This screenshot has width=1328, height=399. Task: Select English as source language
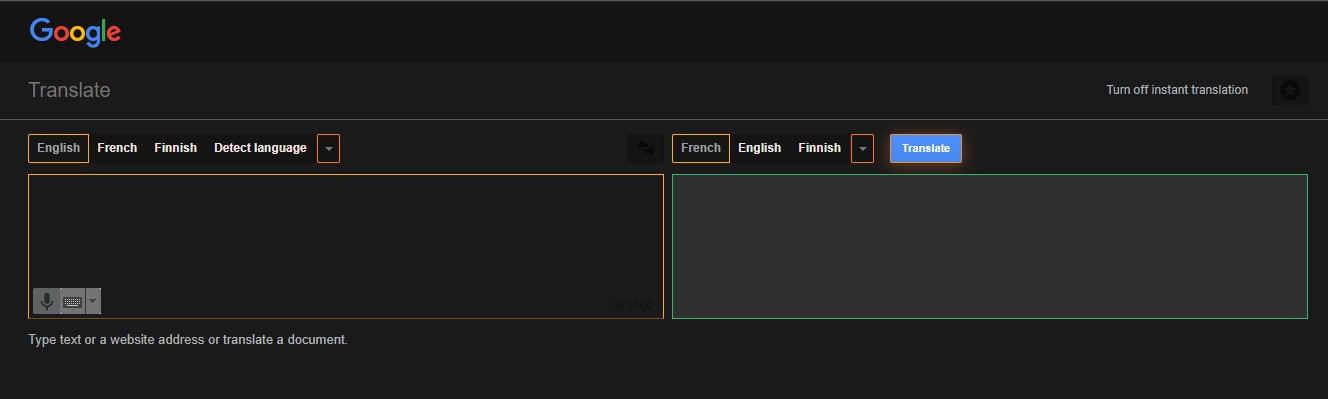[x=58, y=148]
